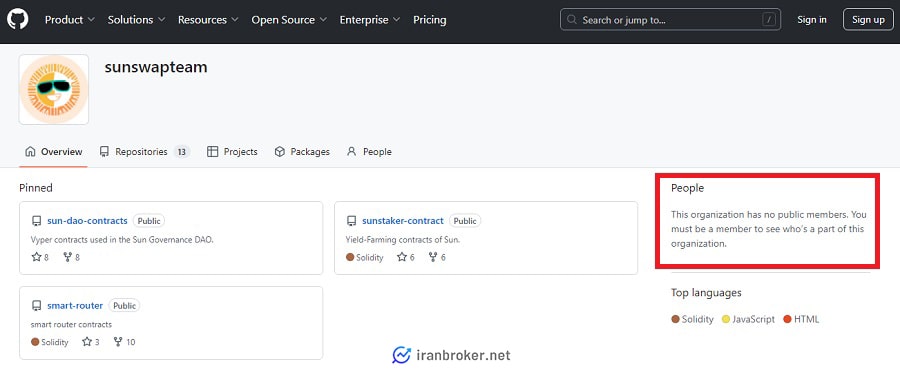Click the book icon on Repositories tab

(x=104, y=152)
